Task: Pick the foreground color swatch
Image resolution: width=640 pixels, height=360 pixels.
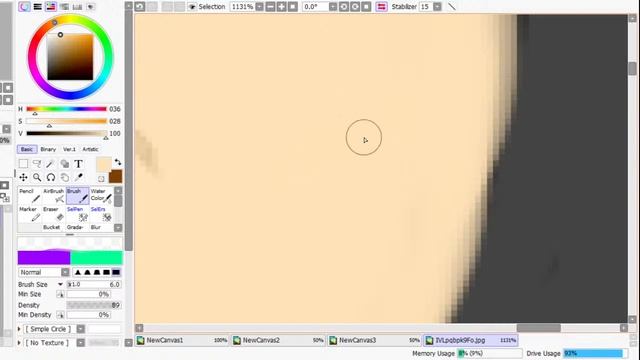Action: 104,164
